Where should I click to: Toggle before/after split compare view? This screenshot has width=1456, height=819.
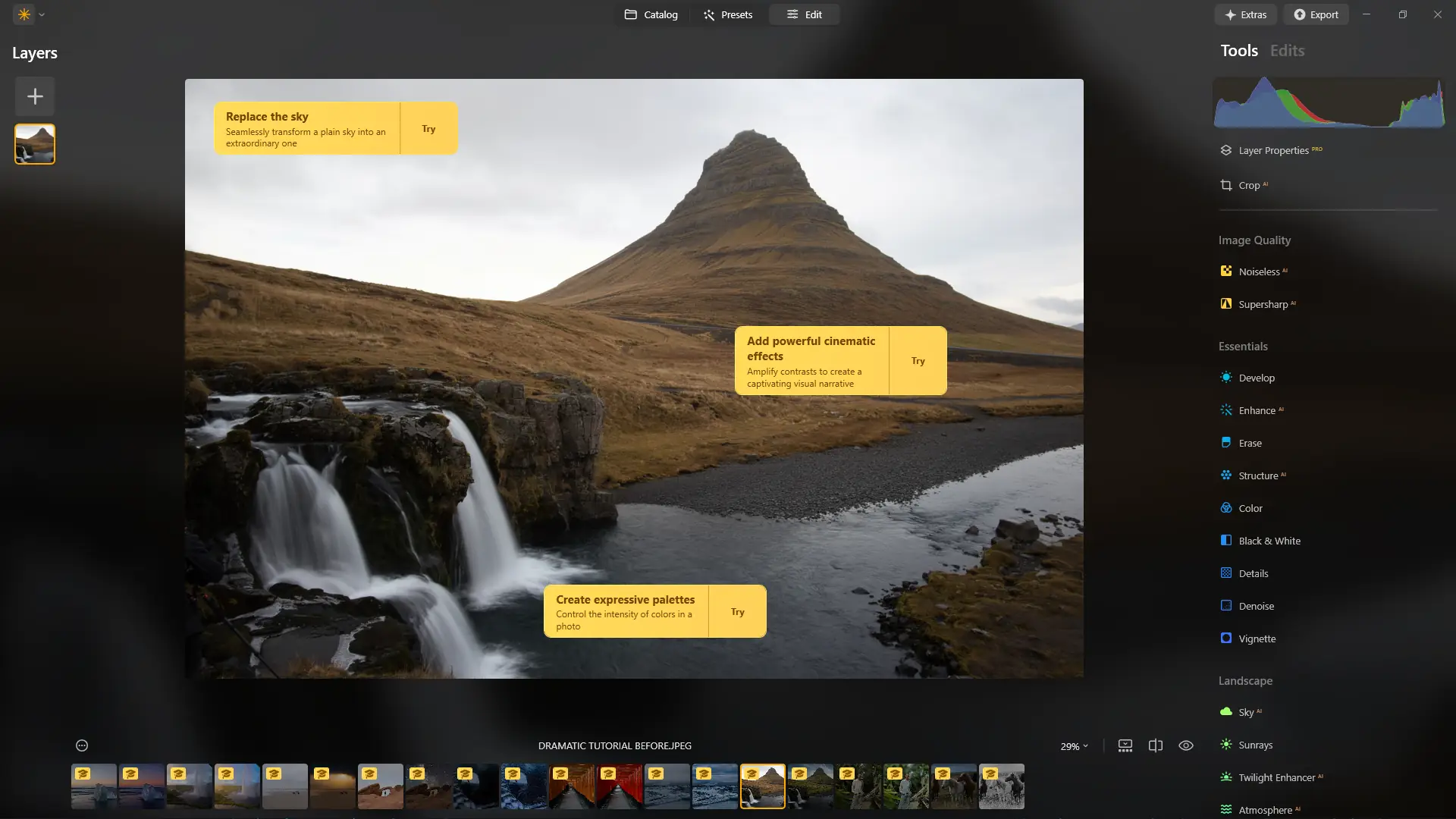coord(1156,745)
